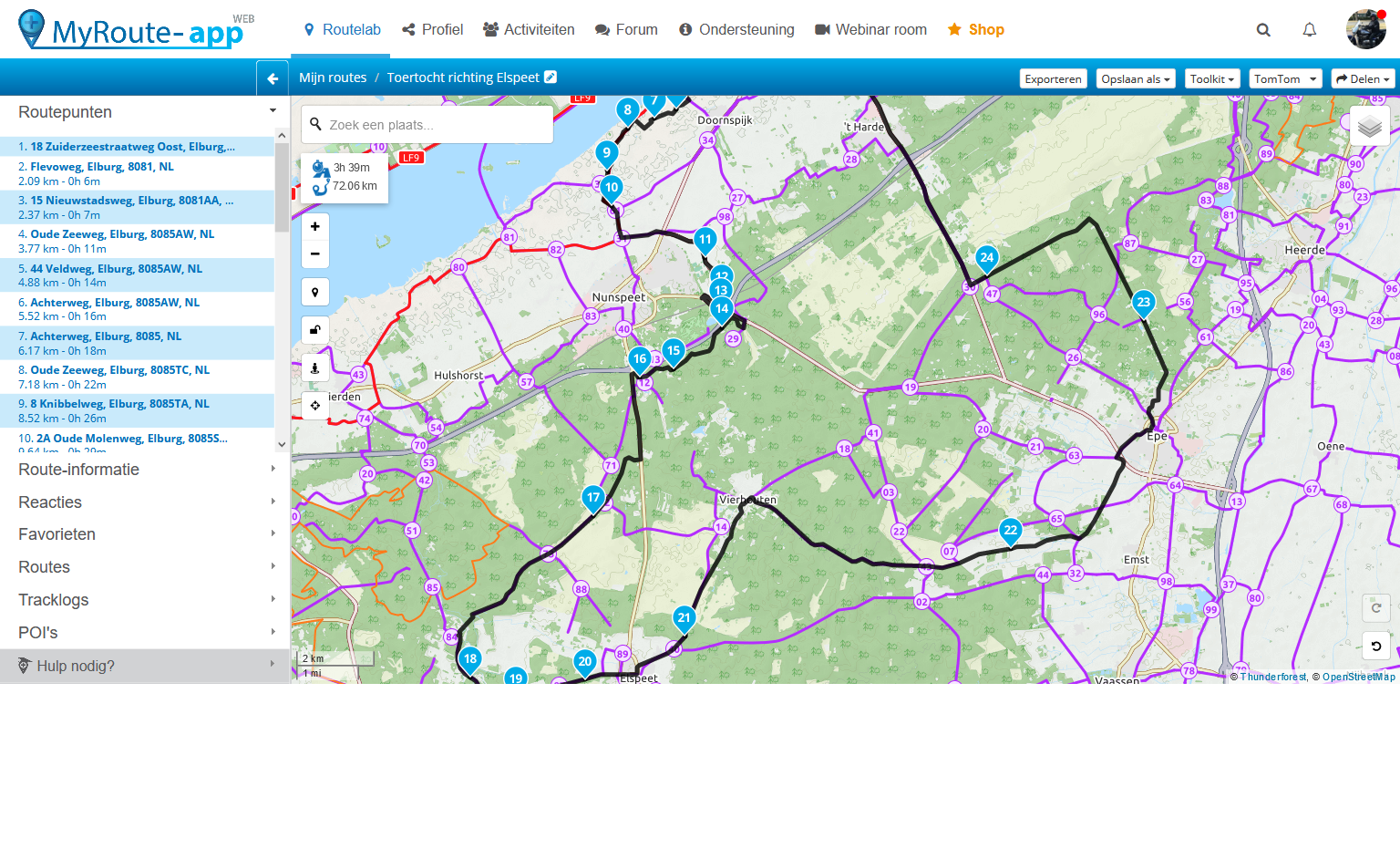Select routepoint 6 Achterweg 8085AW
The height and width of the screenshot is (859, 1400).
coord(137,309)
